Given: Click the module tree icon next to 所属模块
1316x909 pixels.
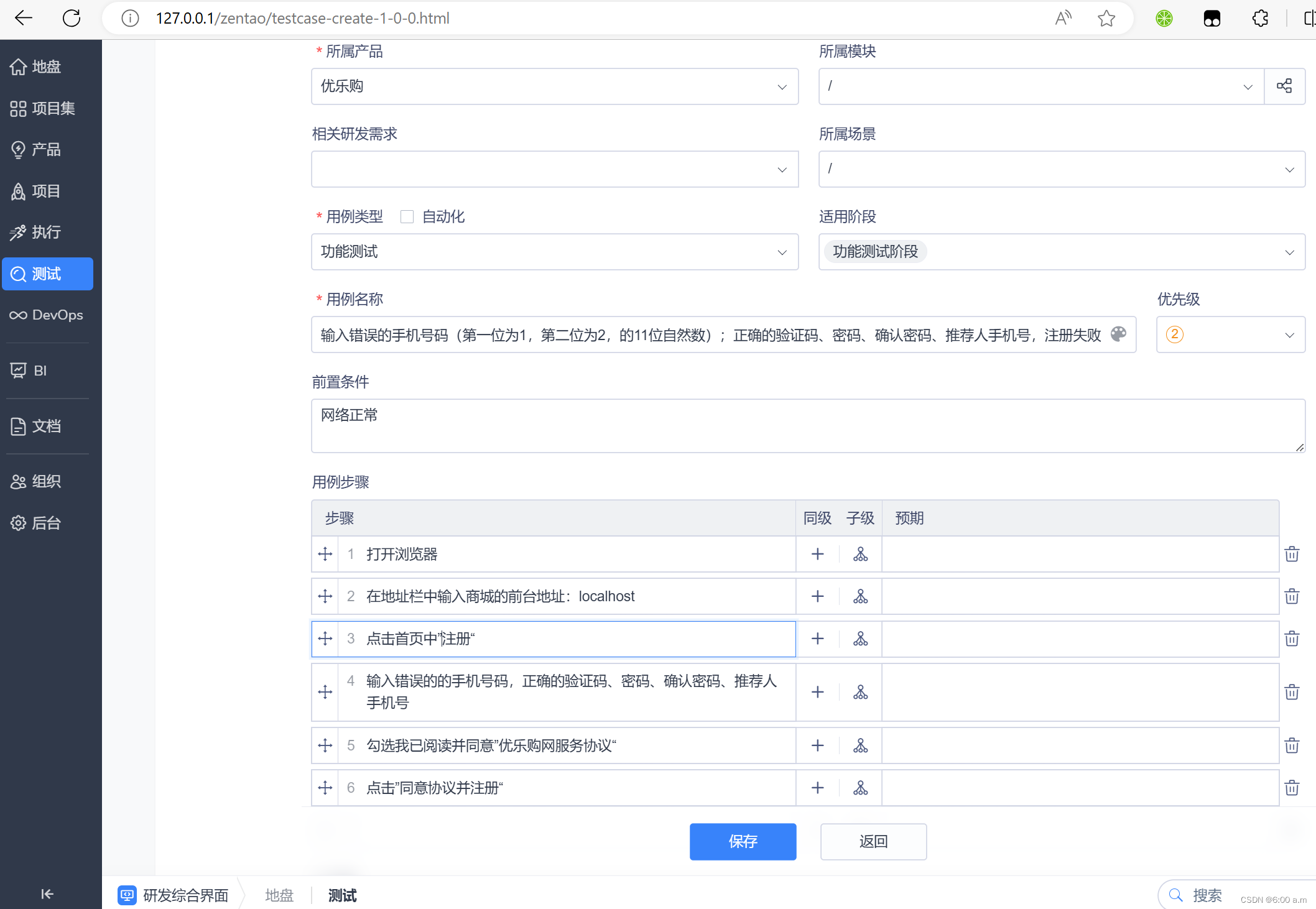Looking at the screenshot, I should point(1284,86).
